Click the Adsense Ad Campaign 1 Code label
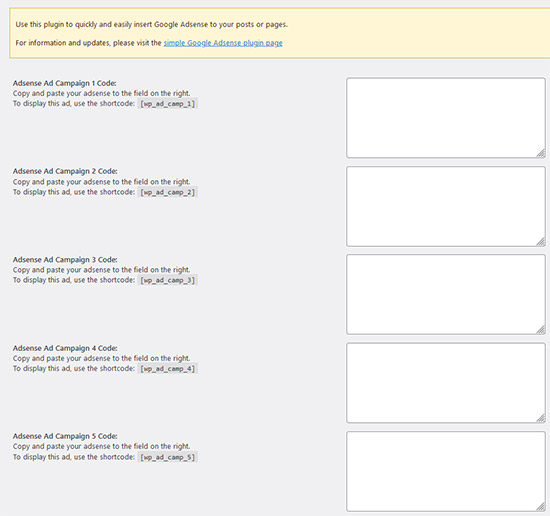 point(65,83)
